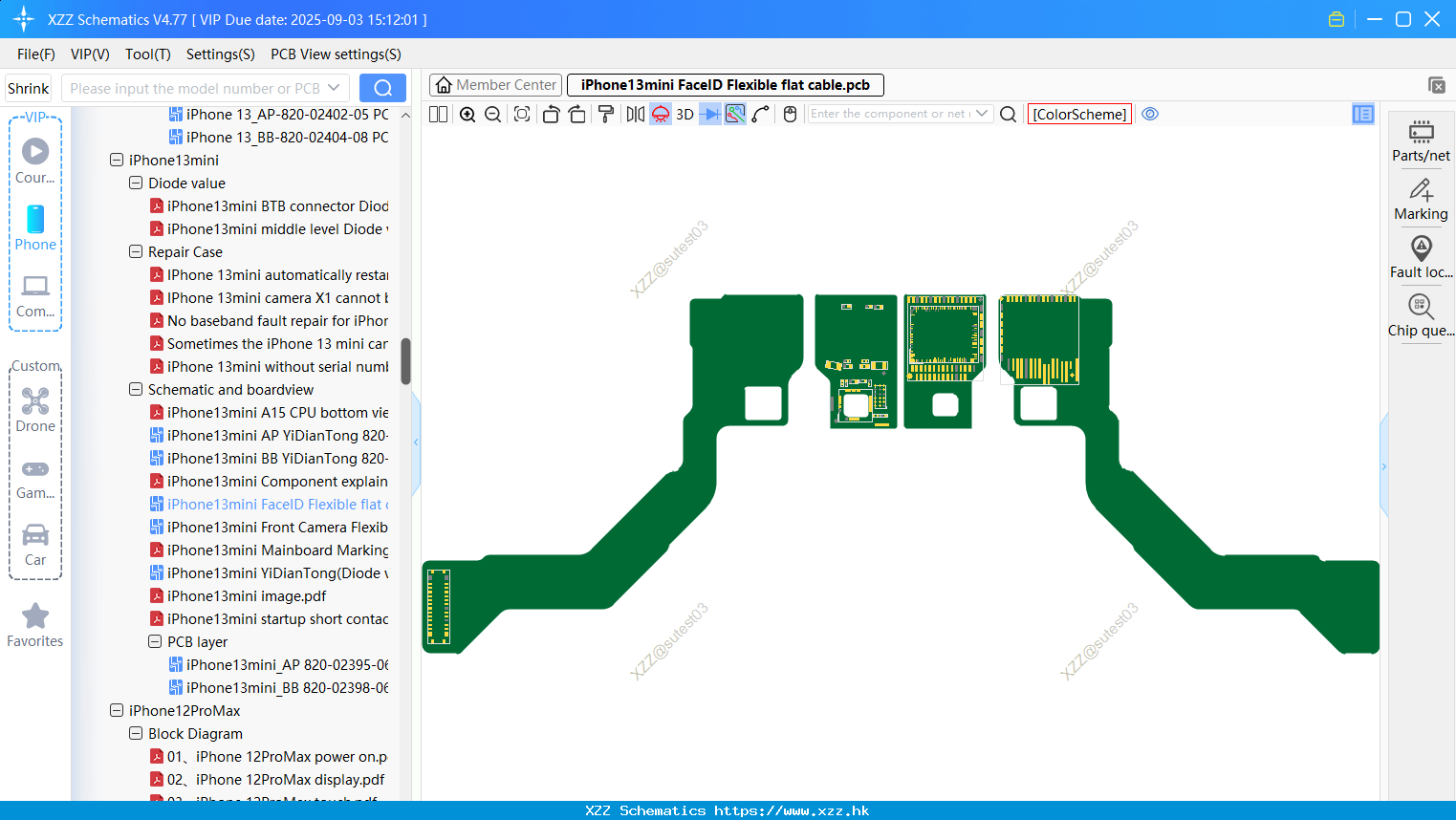This screenshot has width=1456, height=820.
Task: Collapse the Repair Case folder
Action: pos(136,252)
